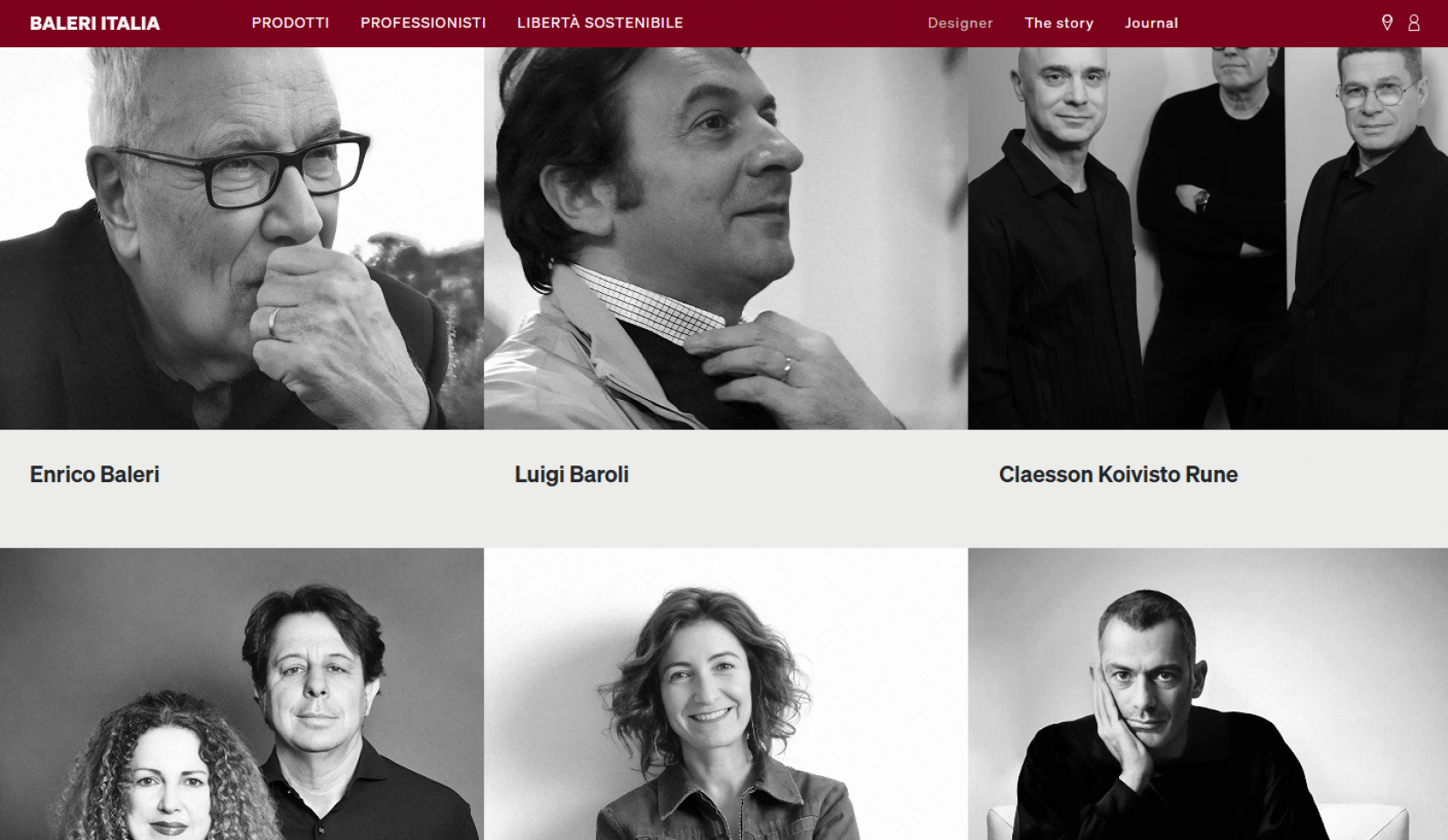This screenshot has width=1448, height=840.
Task: Open the user account icon
Action: [1414, 23]
